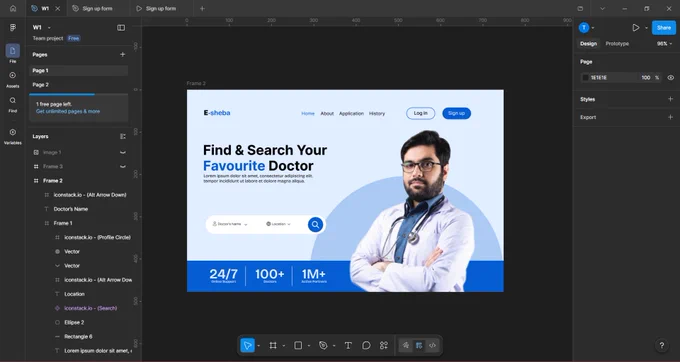Click the user avatar T
The image size is (680, 362).
click(584, 28)
